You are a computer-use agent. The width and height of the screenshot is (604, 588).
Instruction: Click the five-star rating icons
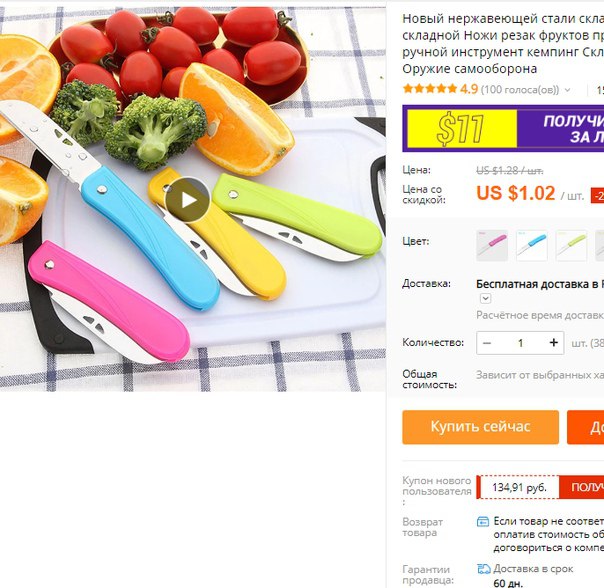(430, 89)
